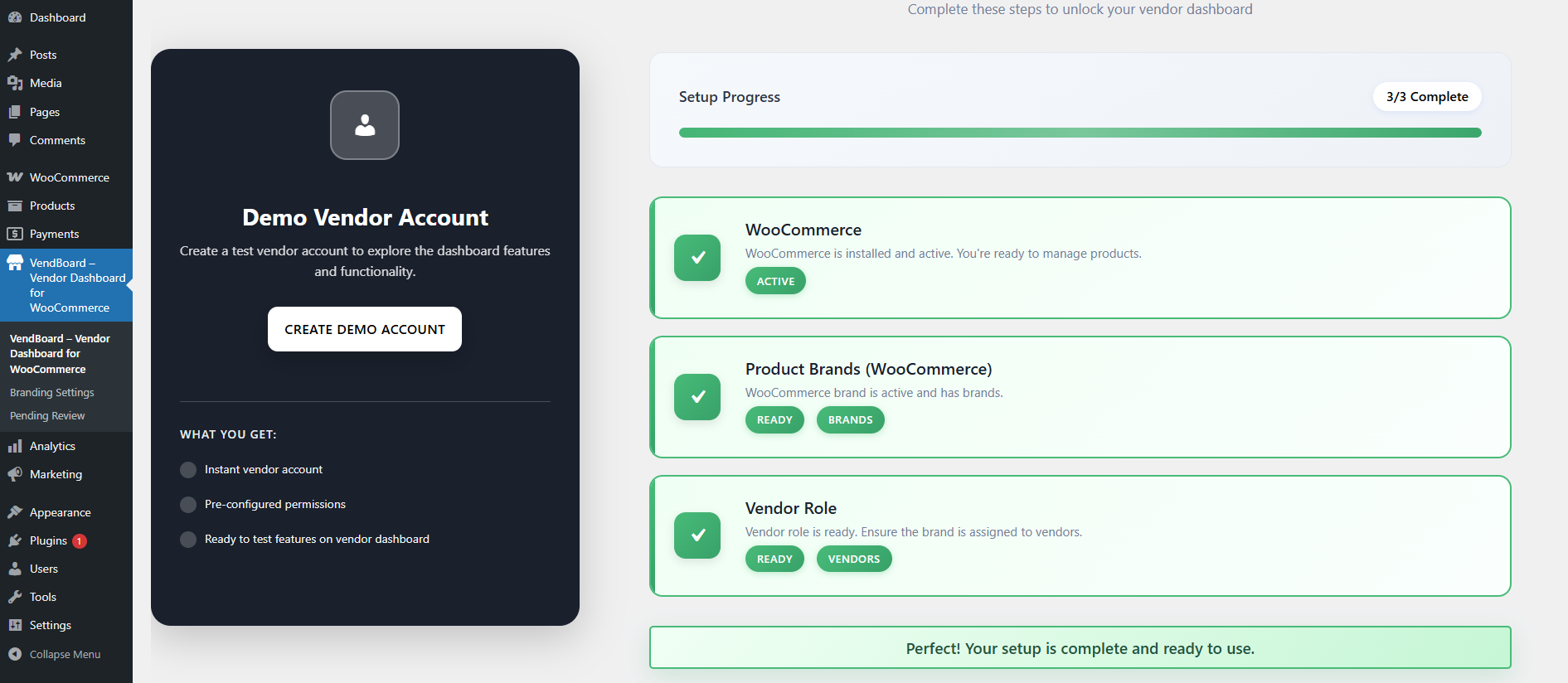Viewport: 1568px width, 683px height.
Task: Click the Vendor Role card title
Action: pos(791,508)
